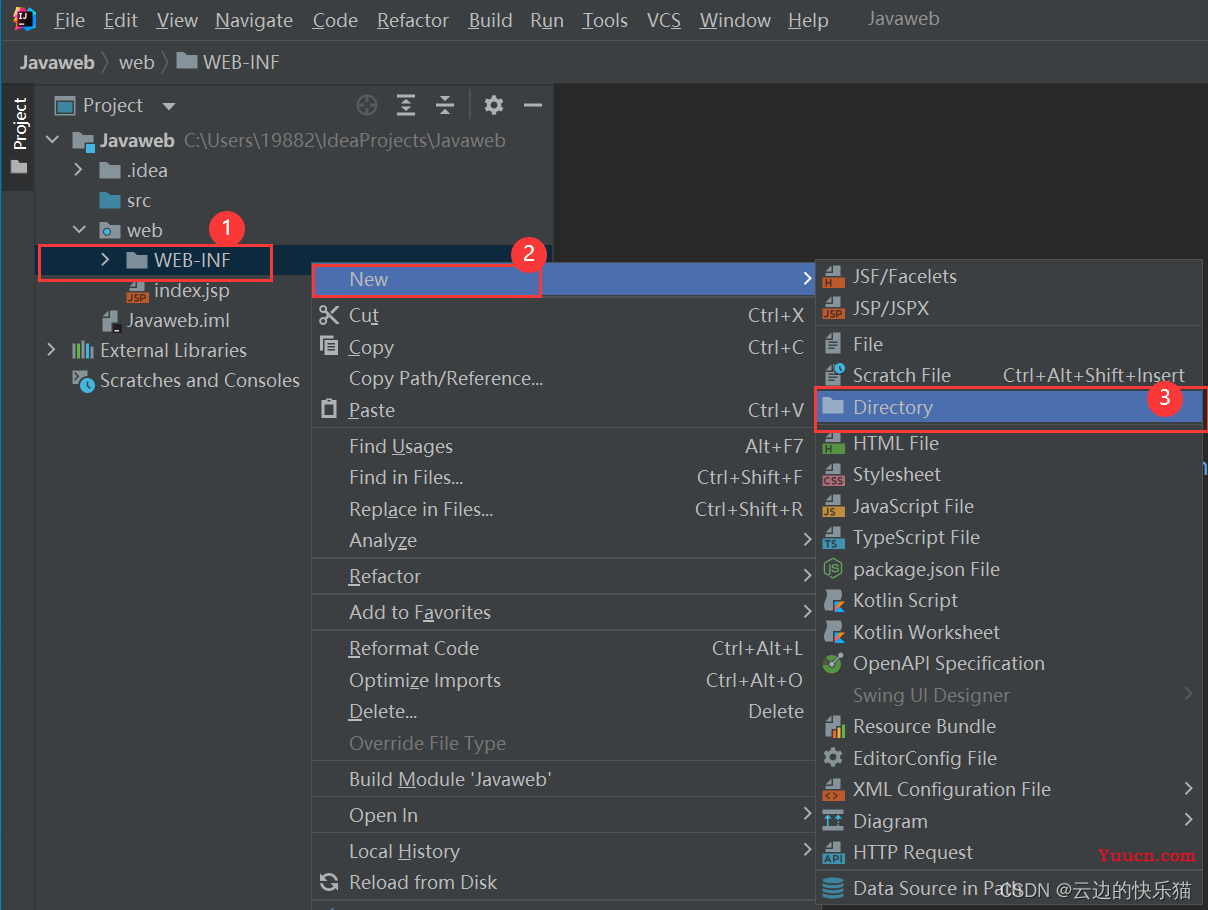Screen dimensions: 1208x910
Task: Click the Scratch File icon
Action: pyautogui.click(x=833, y=375)
